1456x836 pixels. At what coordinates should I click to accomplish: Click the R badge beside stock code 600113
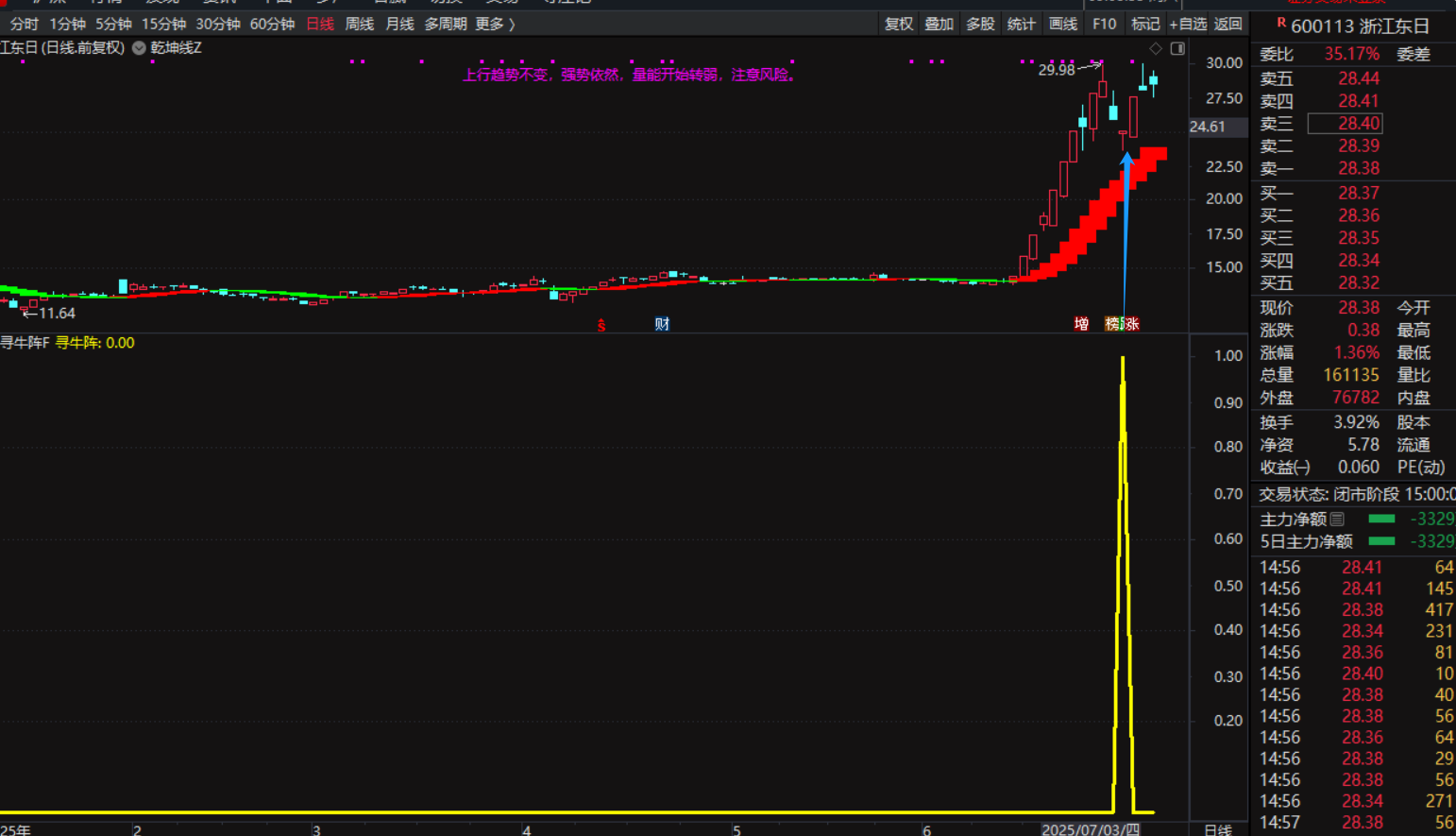1281,23
